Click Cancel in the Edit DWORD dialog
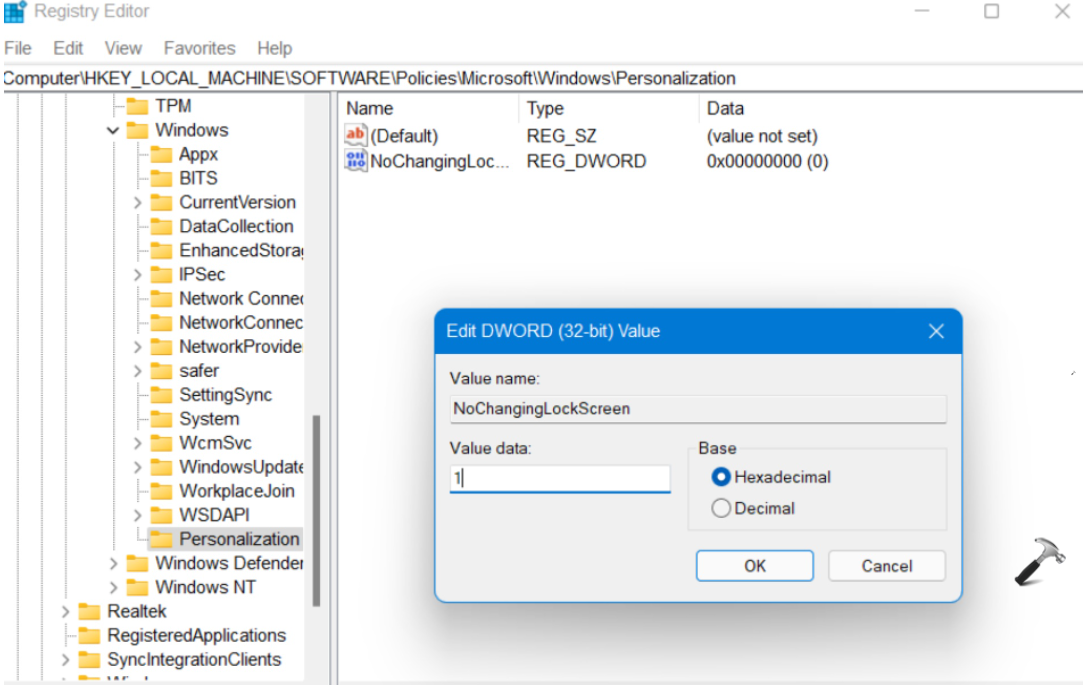Image resolution: width=1087 pixels, height=685 pixels. coord(886,566)
